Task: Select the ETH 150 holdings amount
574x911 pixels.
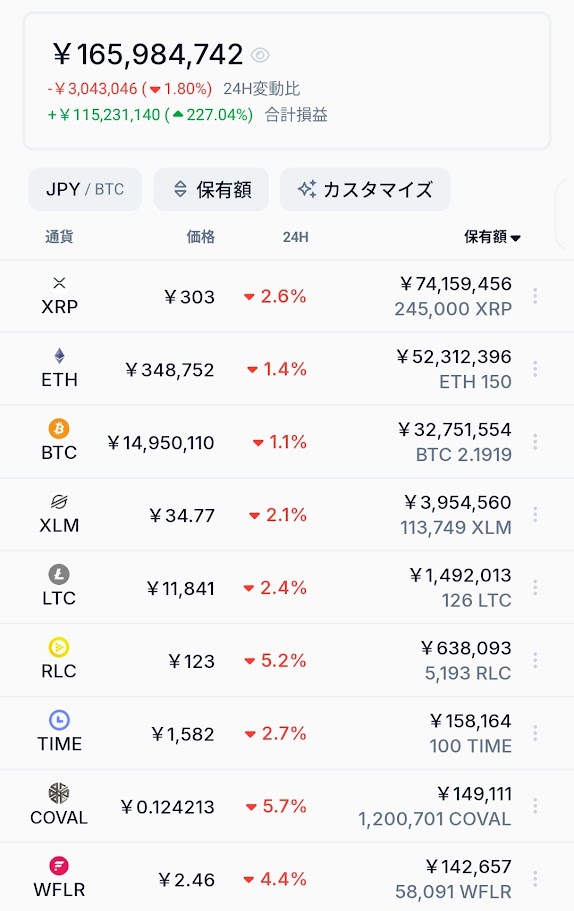Action: (x=475, y=382)
